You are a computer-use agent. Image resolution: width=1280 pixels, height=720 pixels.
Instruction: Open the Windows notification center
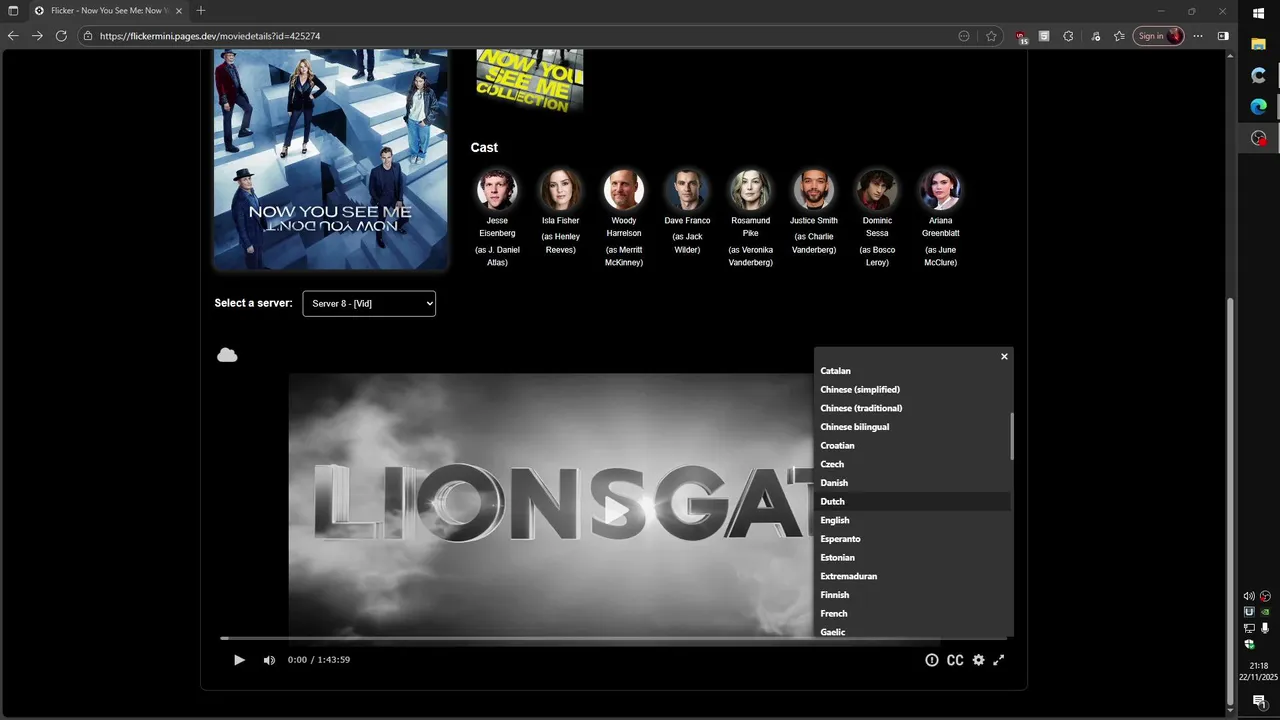pos(1259,702)
